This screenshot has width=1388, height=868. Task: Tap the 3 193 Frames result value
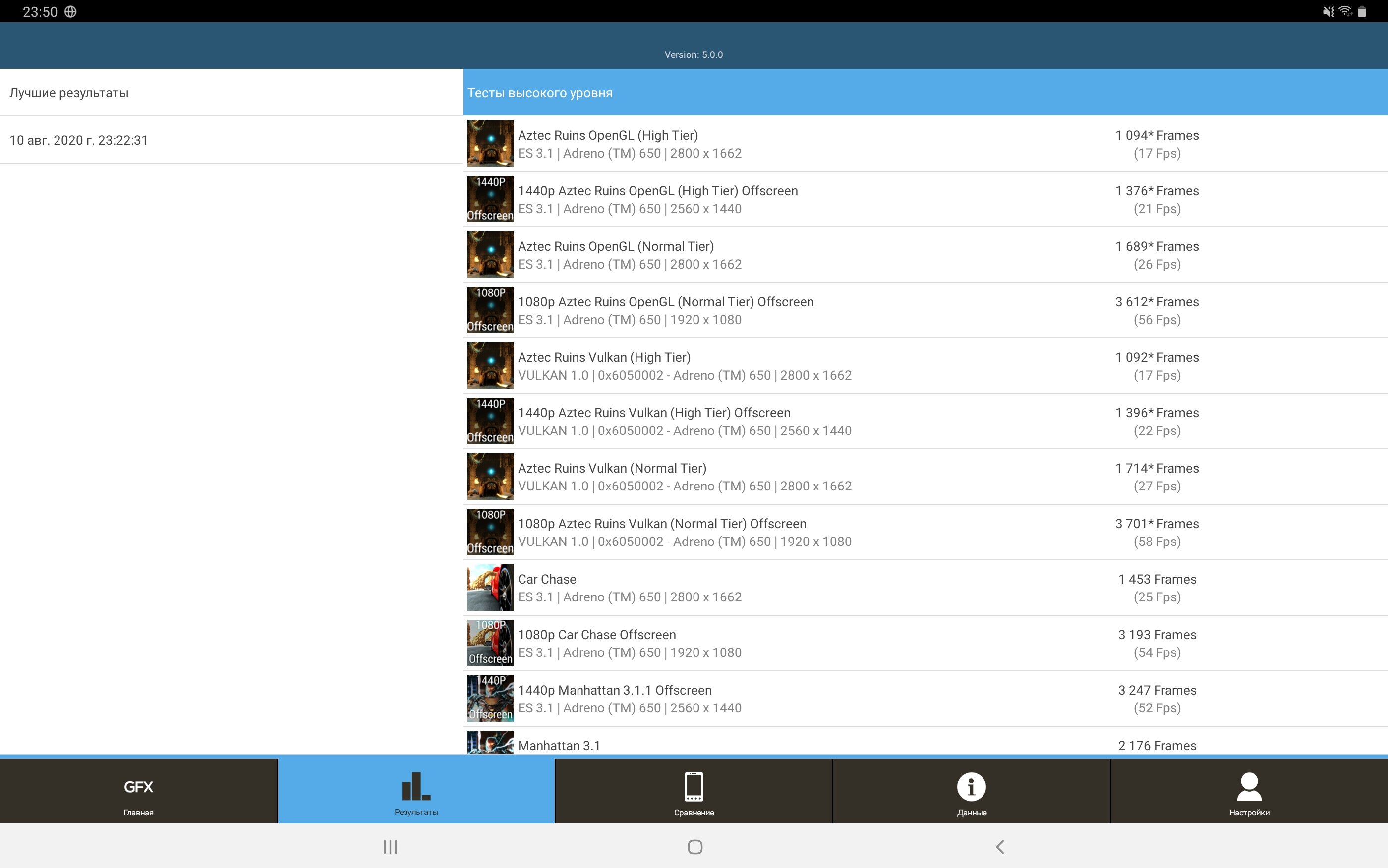(1157, 634)
